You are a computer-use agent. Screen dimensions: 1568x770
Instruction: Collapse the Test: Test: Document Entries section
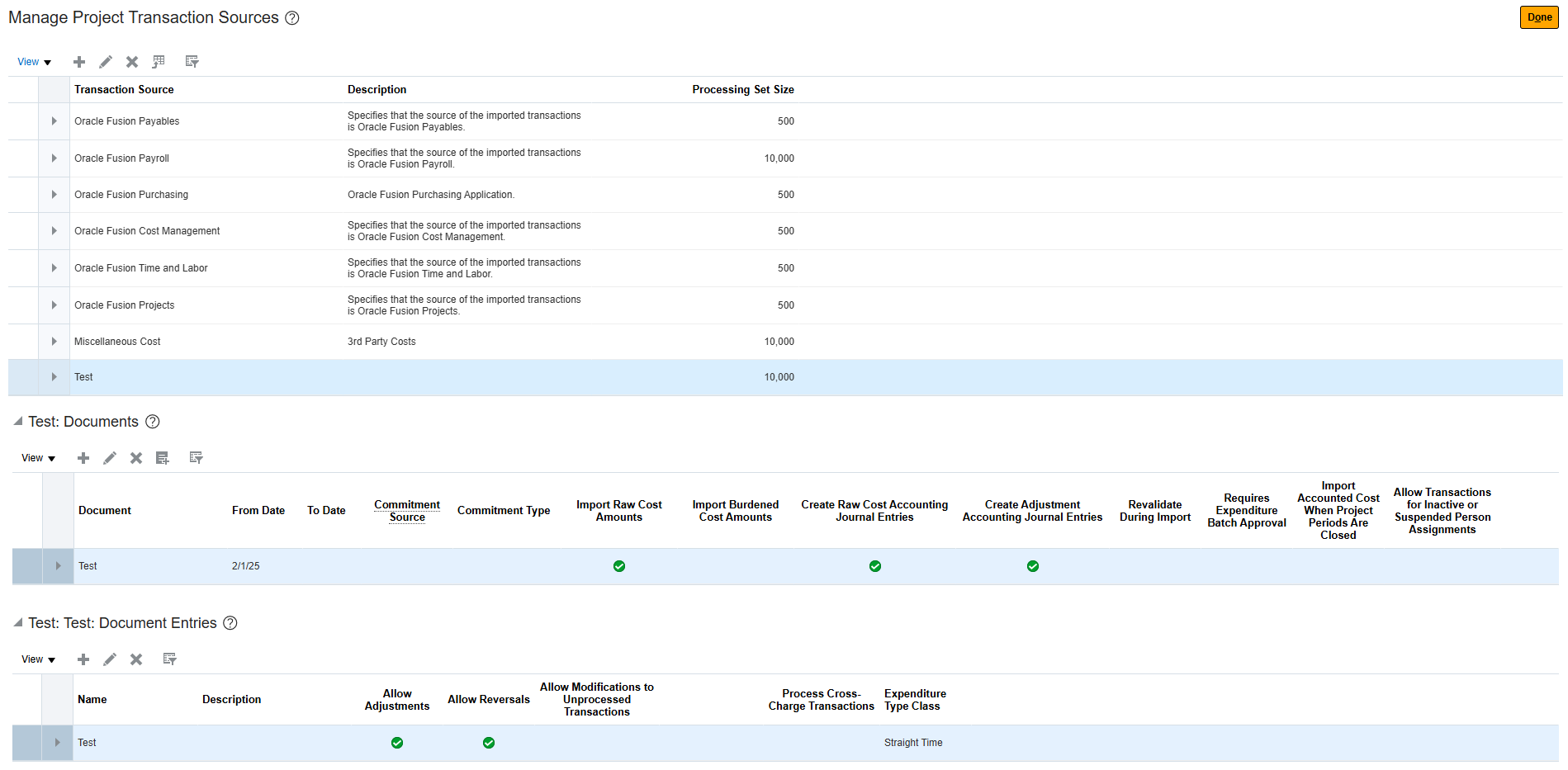(x=18, y=623)
